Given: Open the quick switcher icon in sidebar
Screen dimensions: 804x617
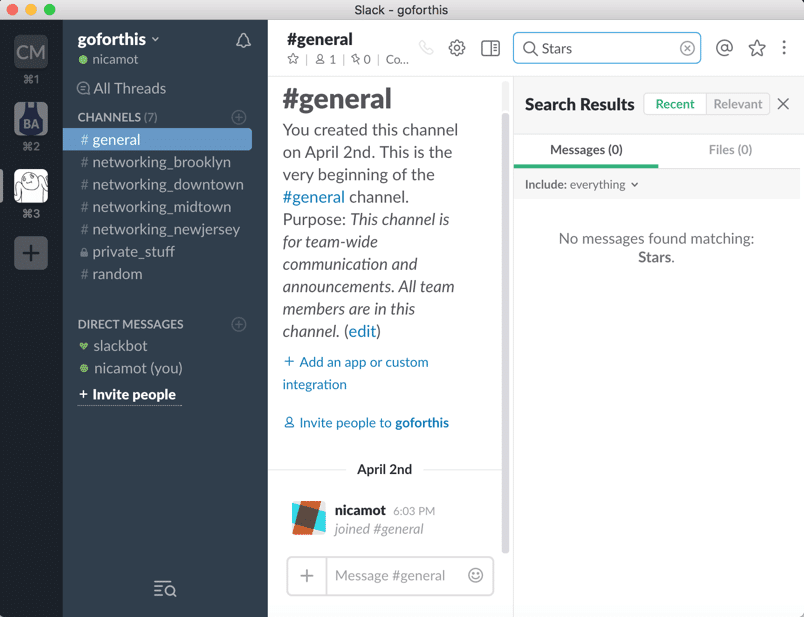Looking at the screenshot, I should click(x=165, y=589).
